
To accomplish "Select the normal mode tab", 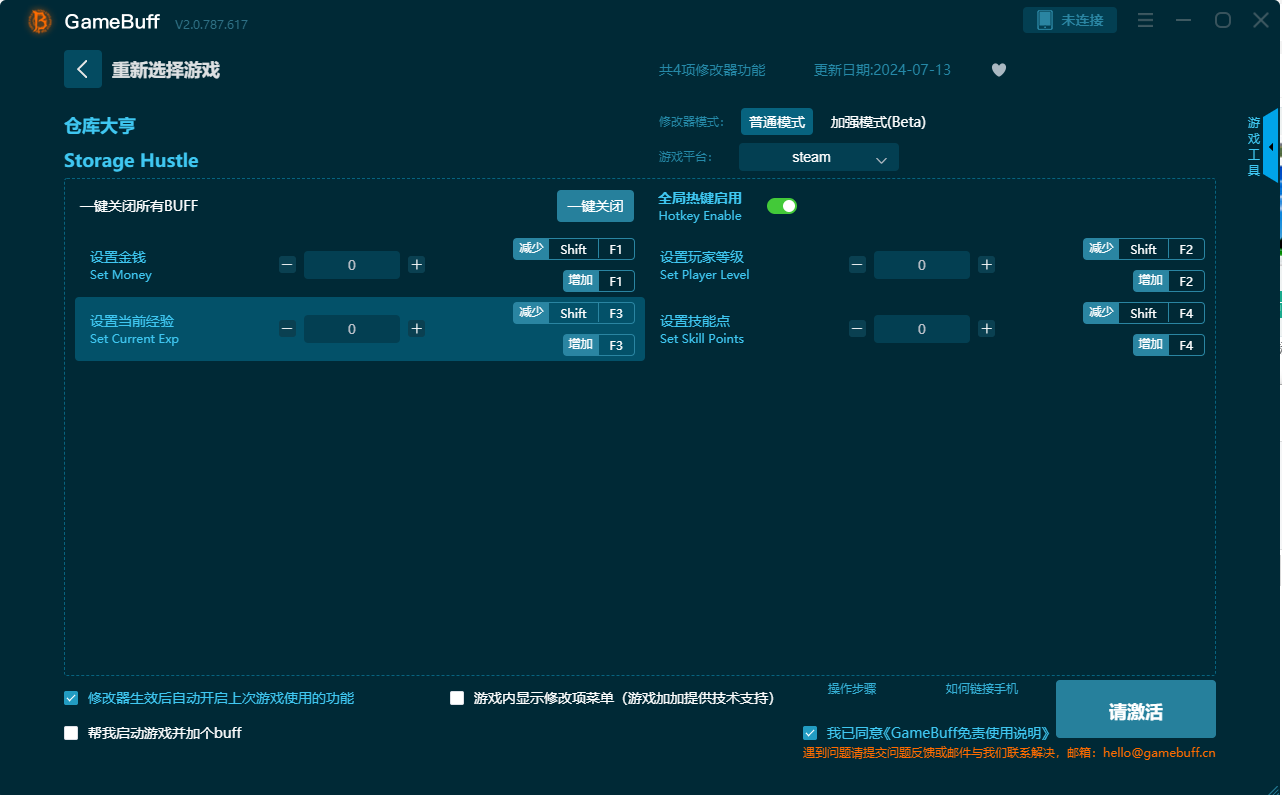I will pyautogui.click(x=777, y=122).
